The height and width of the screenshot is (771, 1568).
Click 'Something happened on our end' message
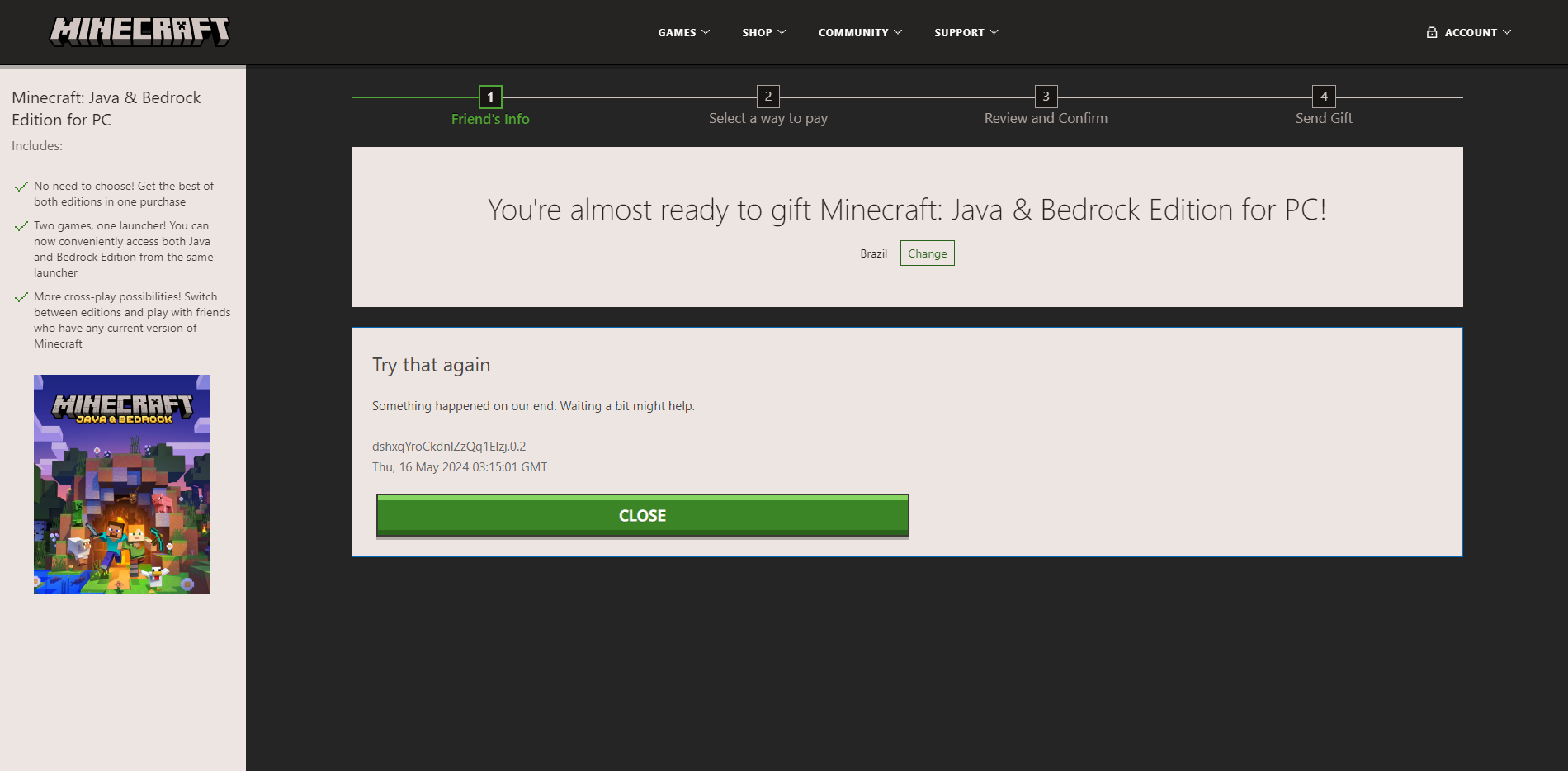coord(533,406)
